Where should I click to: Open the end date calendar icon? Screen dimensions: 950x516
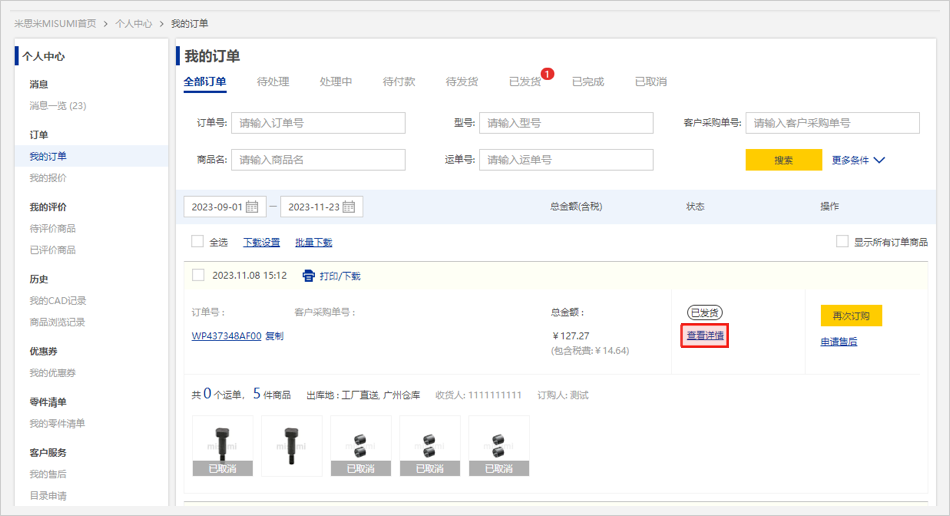pyautogui.click(x=349, y=207)
